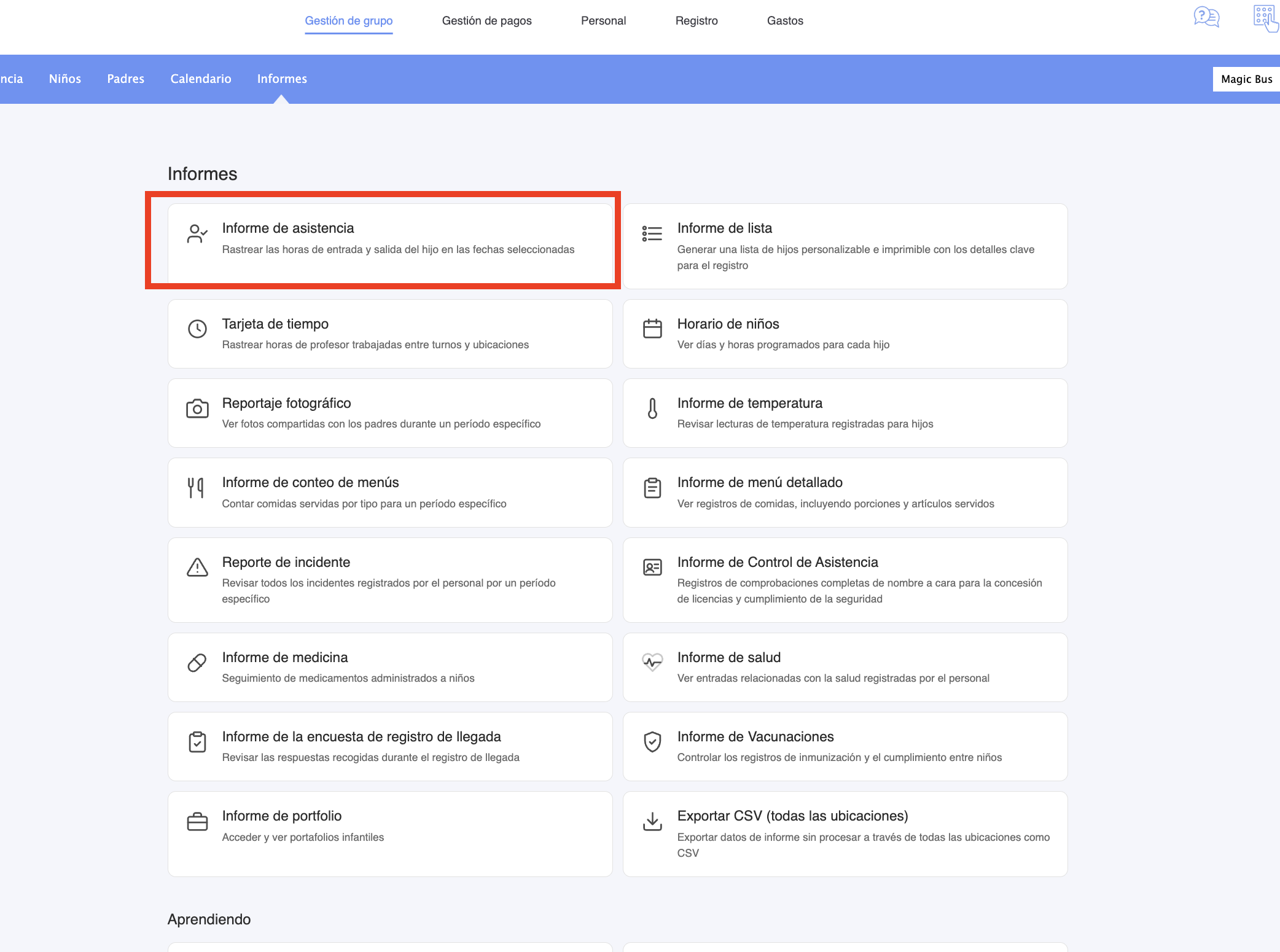Open the Registro tab

click(697, 21)
